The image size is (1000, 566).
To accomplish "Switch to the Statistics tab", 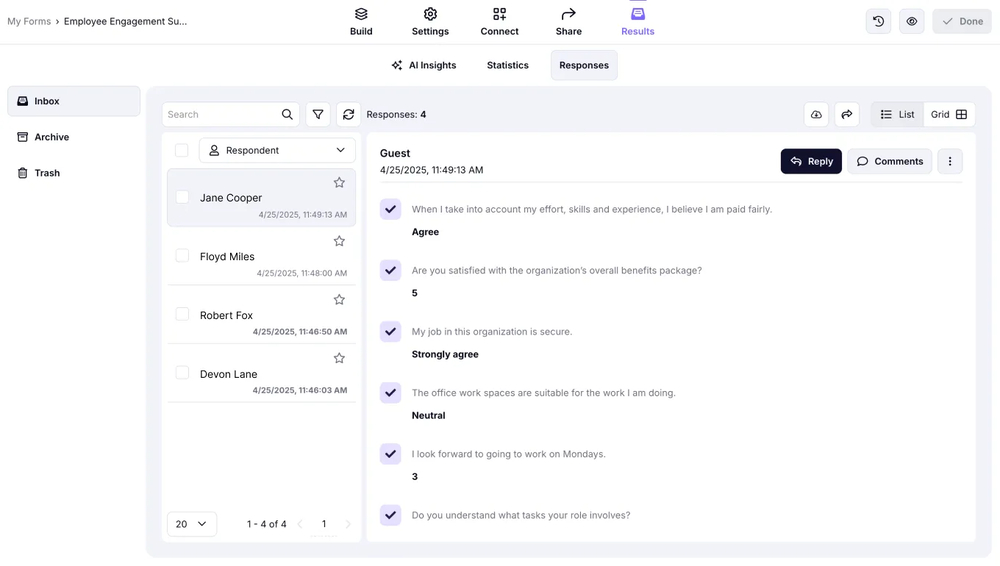I will tap(507, 65).
